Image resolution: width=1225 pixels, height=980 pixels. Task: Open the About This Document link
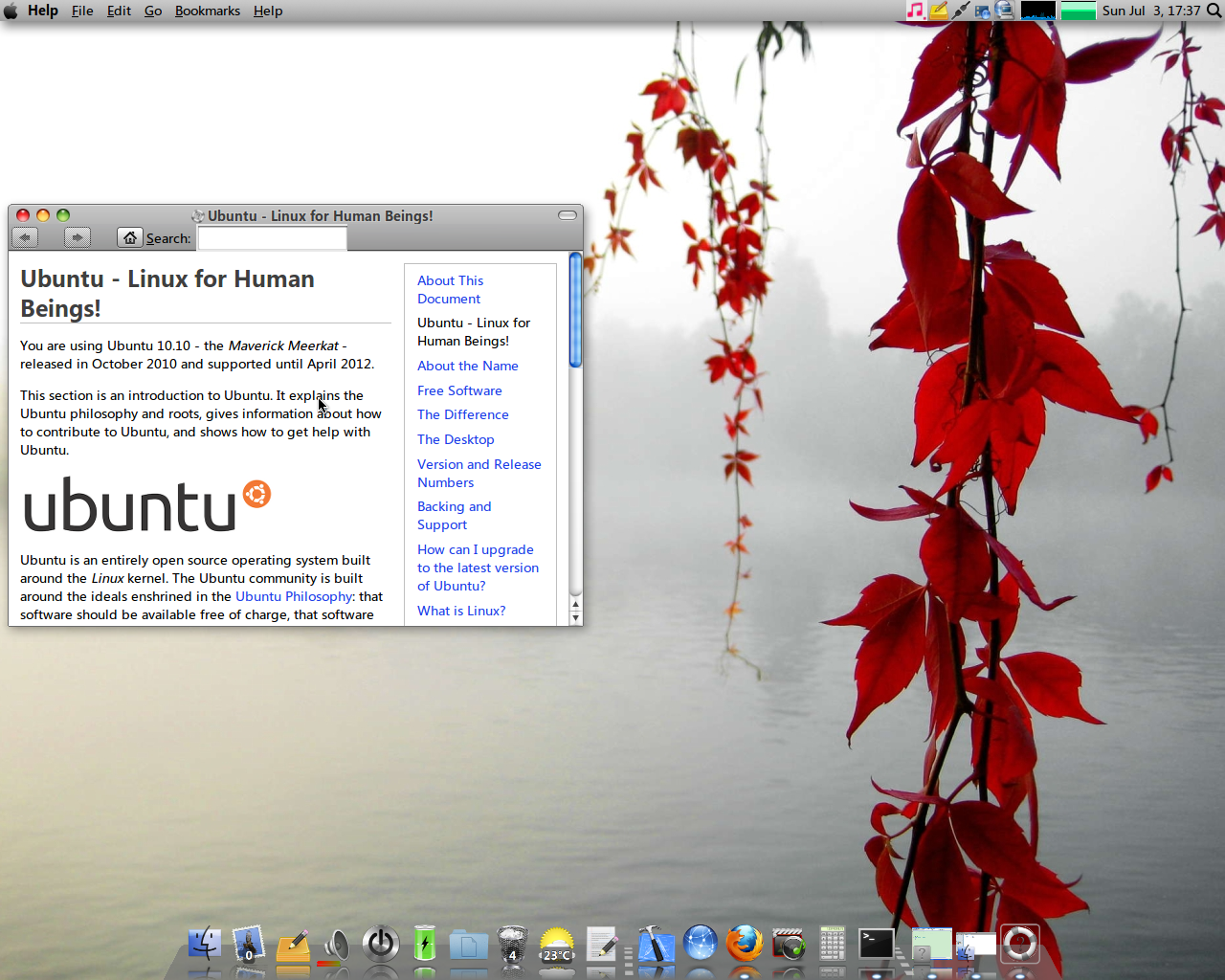[450, 289]
